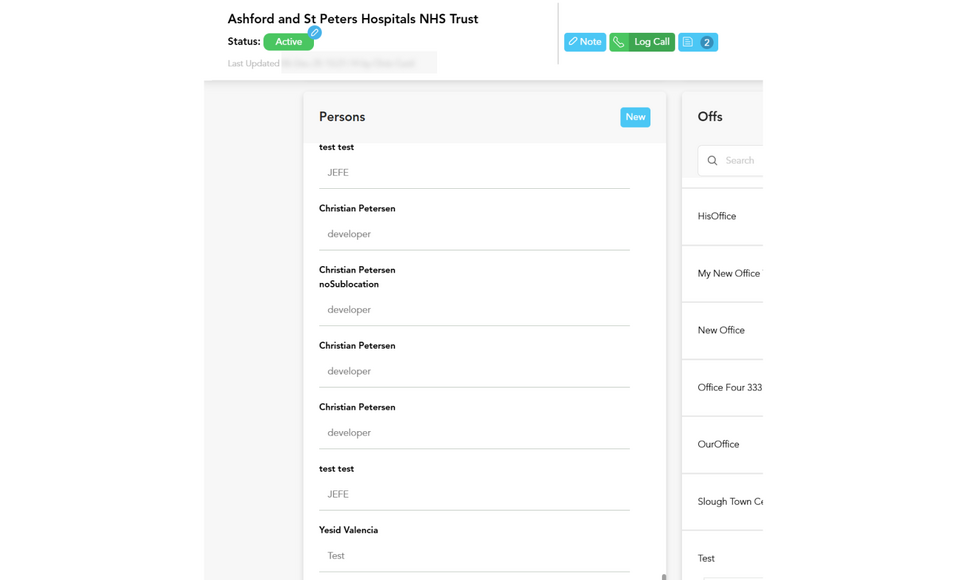Image resolution: width=967 pixels, height=580 pixels.
Task: Open Yesid Valencia person record
Action: tap(474, 544)
